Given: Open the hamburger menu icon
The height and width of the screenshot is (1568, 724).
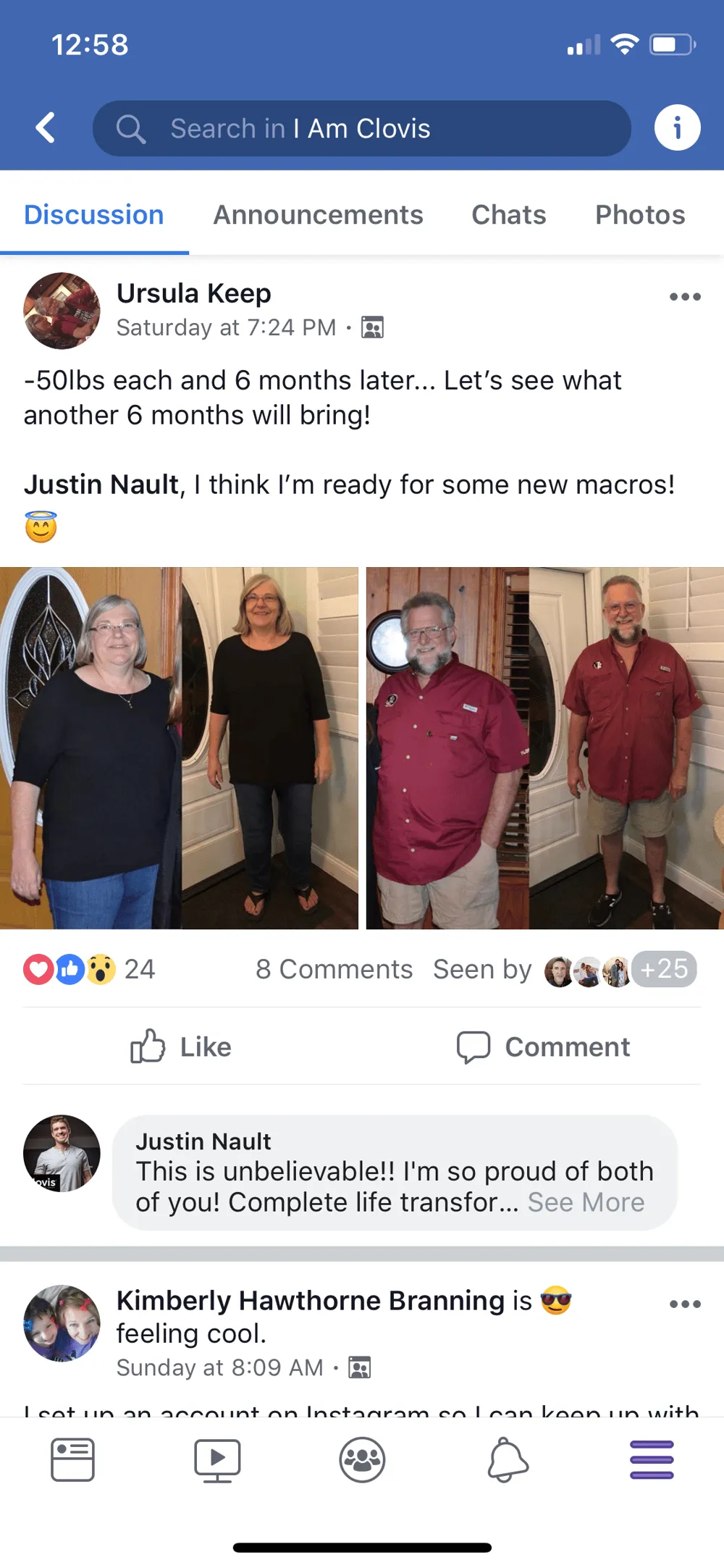Looking at the screenshot, I should point(652,1459).
